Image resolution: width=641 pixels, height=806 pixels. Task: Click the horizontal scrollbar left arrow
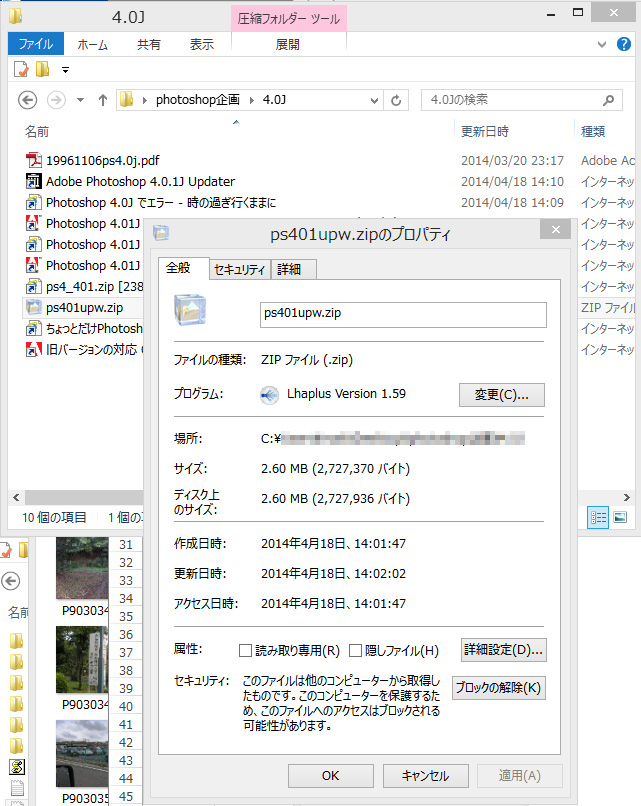(16, 497)
